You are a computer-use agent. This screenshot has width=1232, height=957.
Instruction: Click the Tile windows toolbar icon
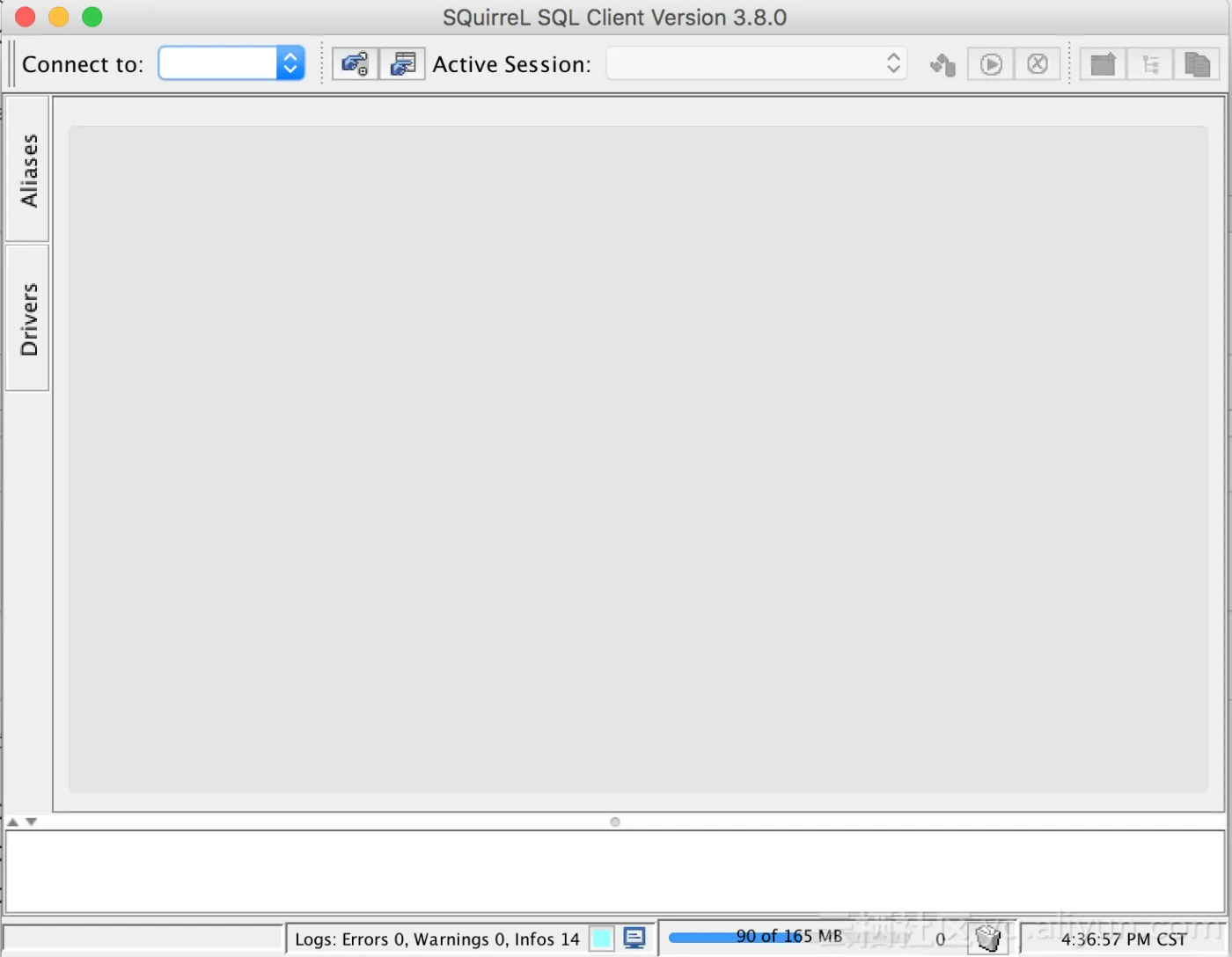(x=1103, y=64)
